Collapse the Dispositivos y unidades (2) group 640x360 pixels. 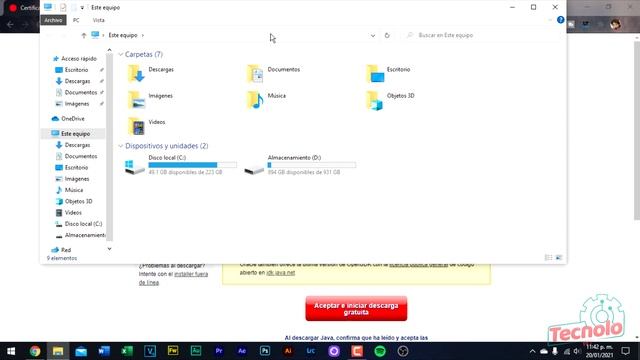tap(120, 146)
